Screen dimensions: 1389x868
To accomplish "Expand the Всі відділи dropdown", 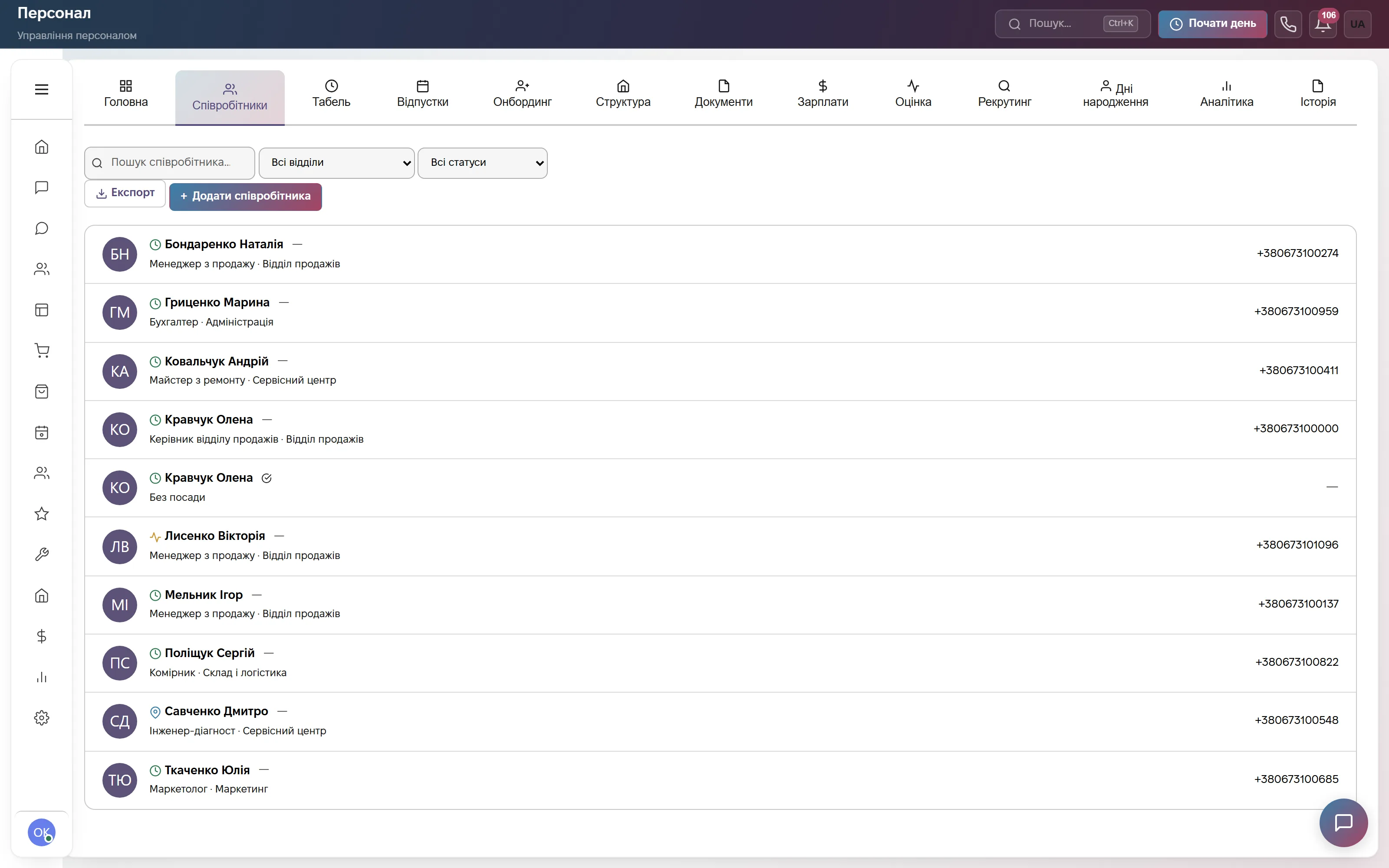I will tap(336, 163).
